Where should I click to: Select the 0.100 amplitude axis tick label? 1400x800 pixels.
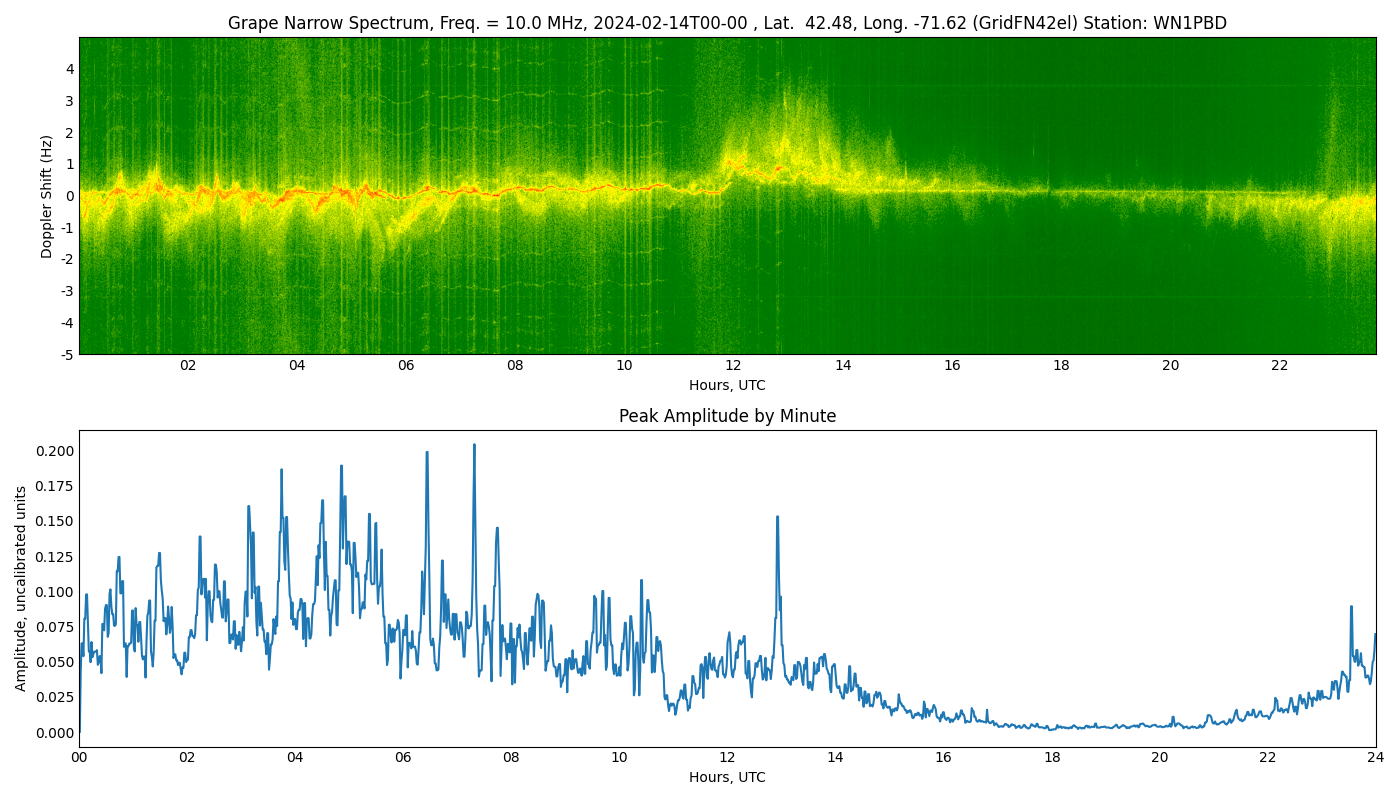point(54,592)
